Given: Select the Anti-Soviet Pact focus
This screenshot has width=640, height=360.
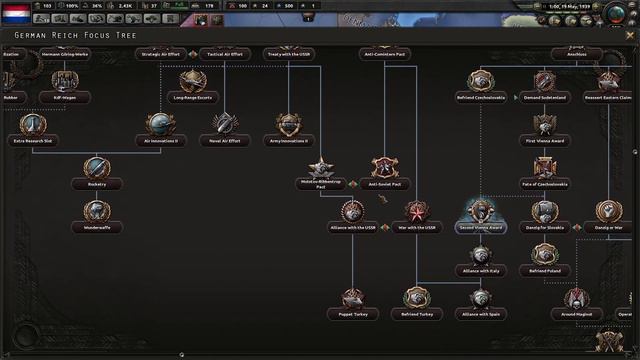Looking at the screenshot, I should click(384, 173).
